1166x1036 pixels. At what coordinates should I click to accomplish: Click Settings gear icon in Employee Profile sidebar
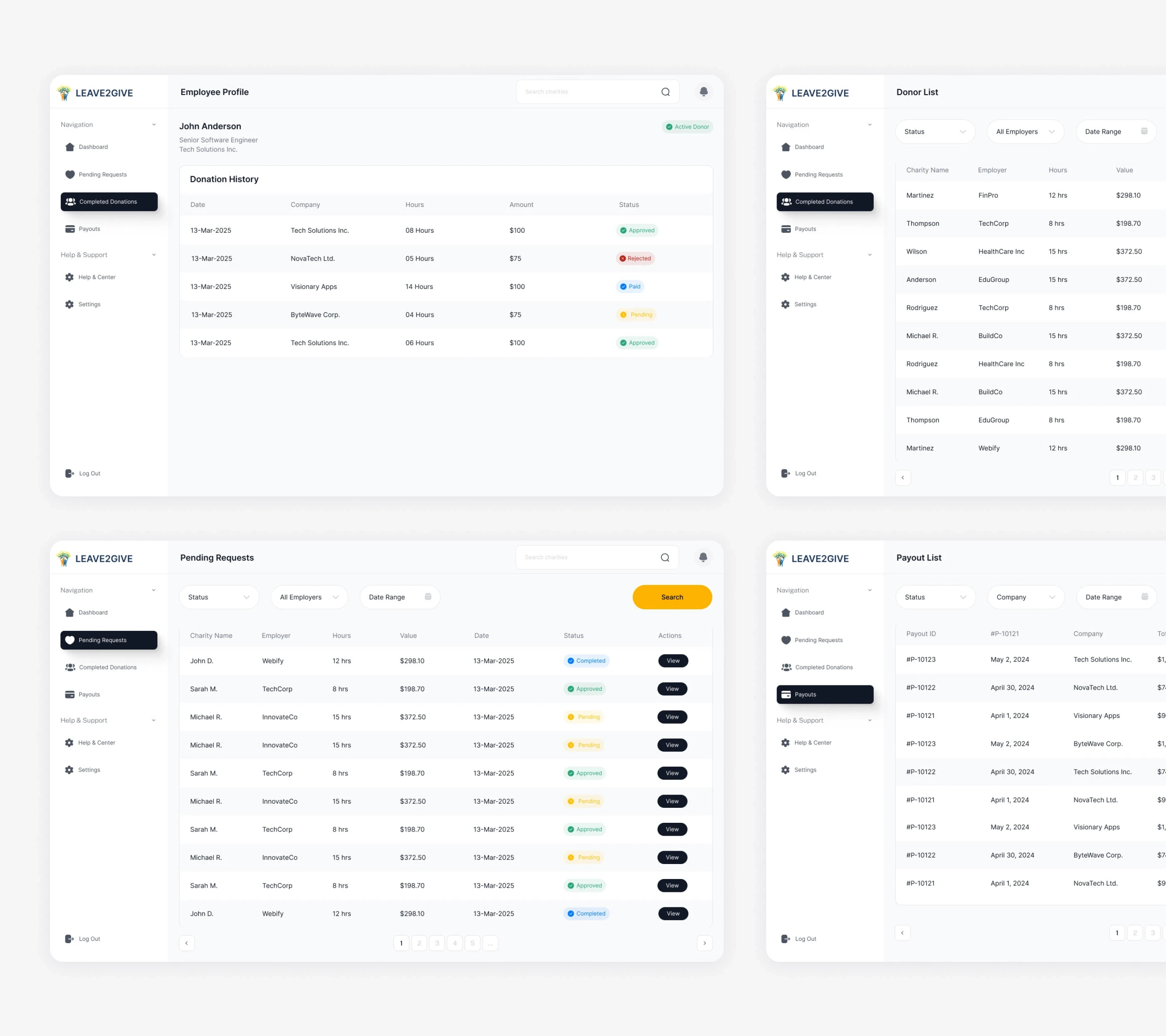pos(69,305)
